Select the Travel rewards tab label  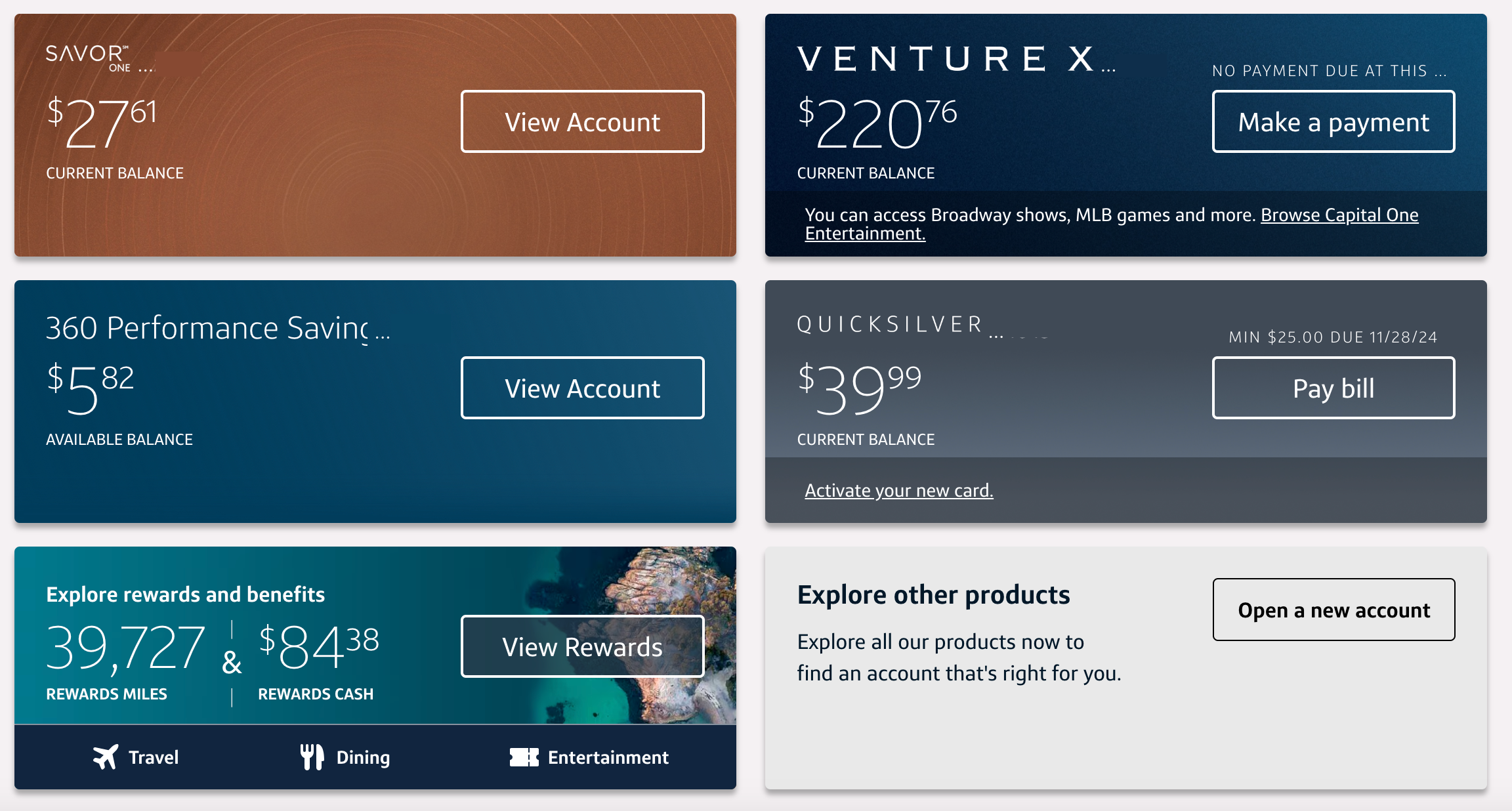[x=154, y=757]
